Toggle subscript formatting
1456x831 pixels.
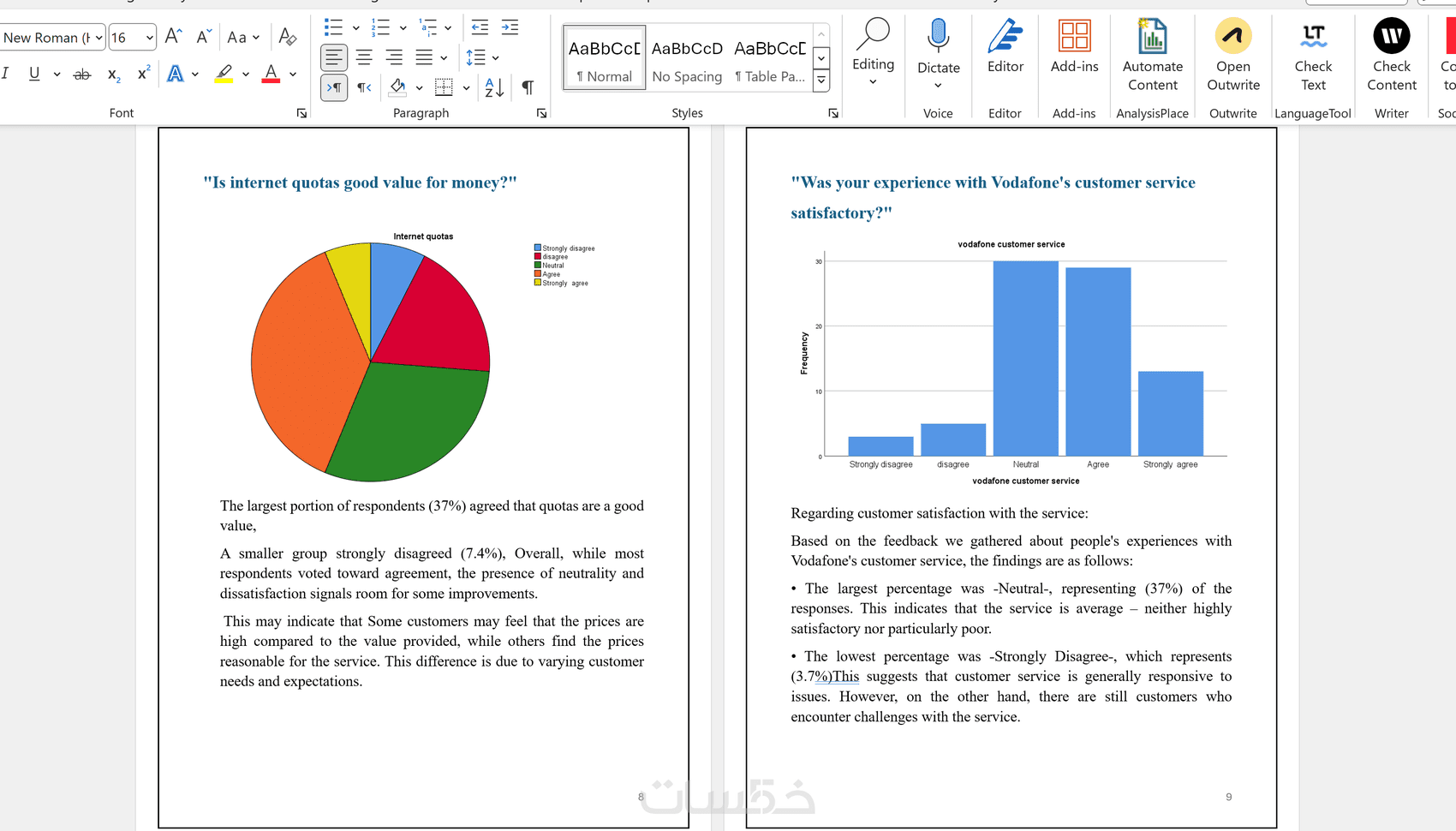coord(114,75)
